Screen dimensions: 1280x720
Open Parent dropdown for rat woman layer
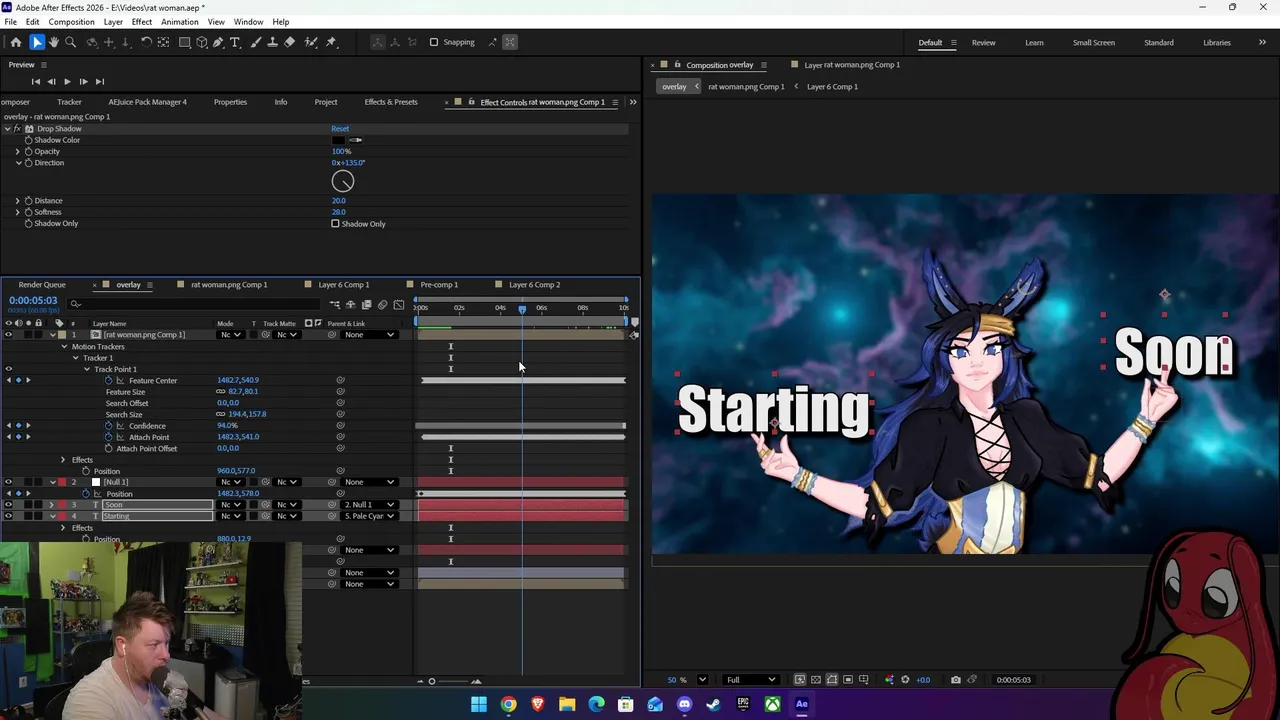(369, 335)
